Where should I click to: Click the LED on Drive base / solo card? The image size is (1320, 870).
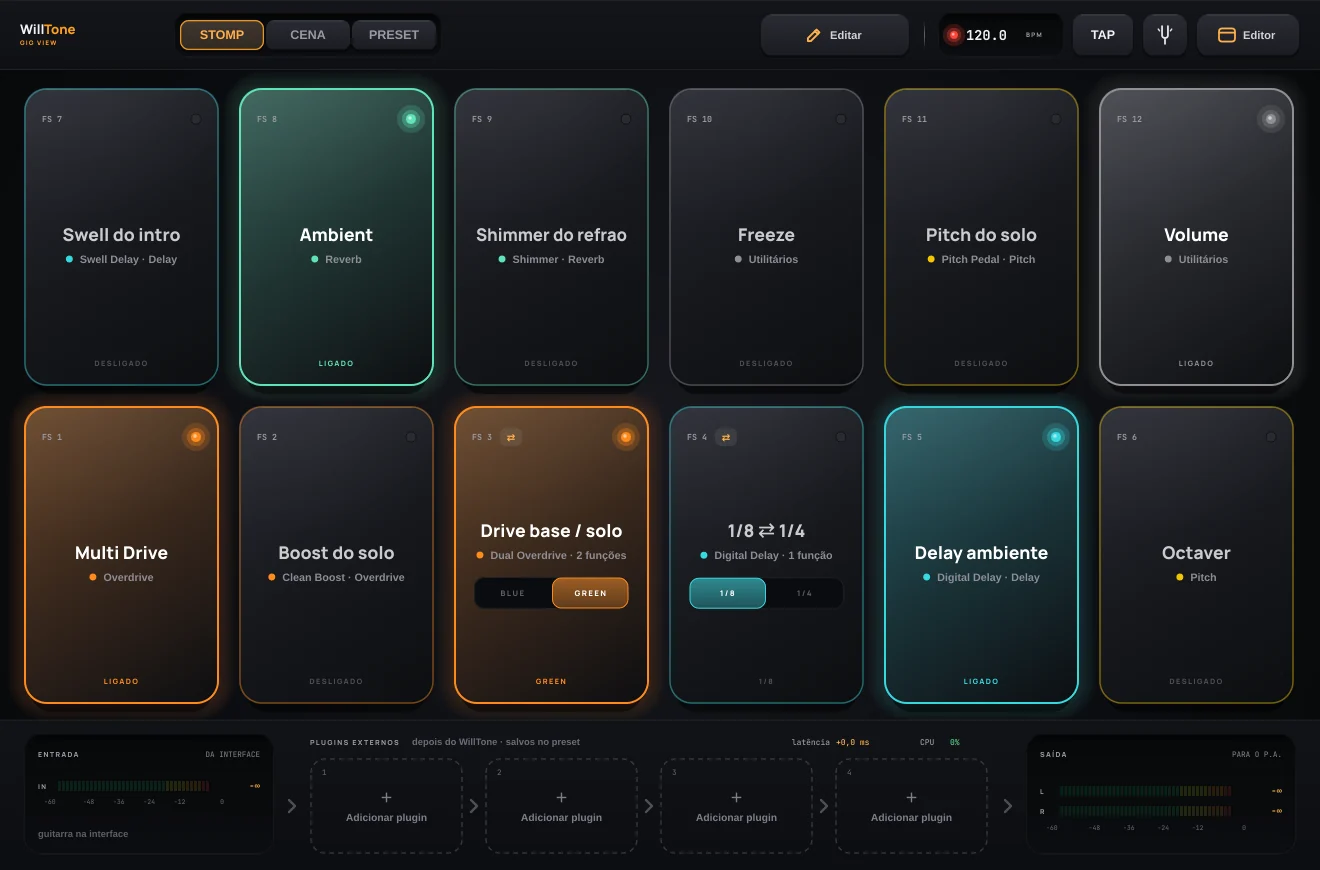pos(625,437)
